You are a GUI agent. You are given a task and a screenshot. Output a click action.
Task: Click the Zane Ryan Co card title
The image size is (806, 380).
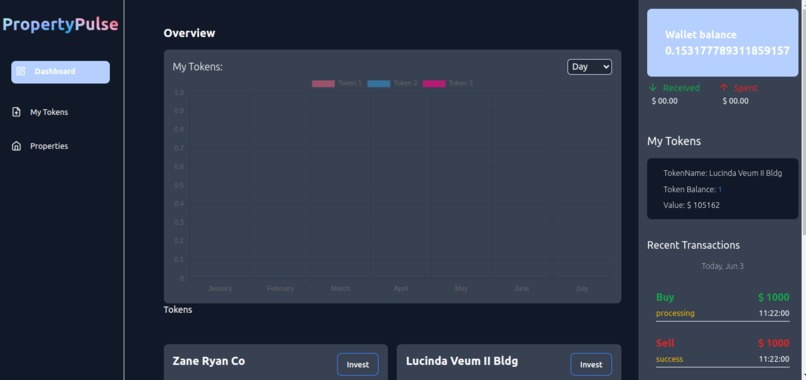pos(209,361)
